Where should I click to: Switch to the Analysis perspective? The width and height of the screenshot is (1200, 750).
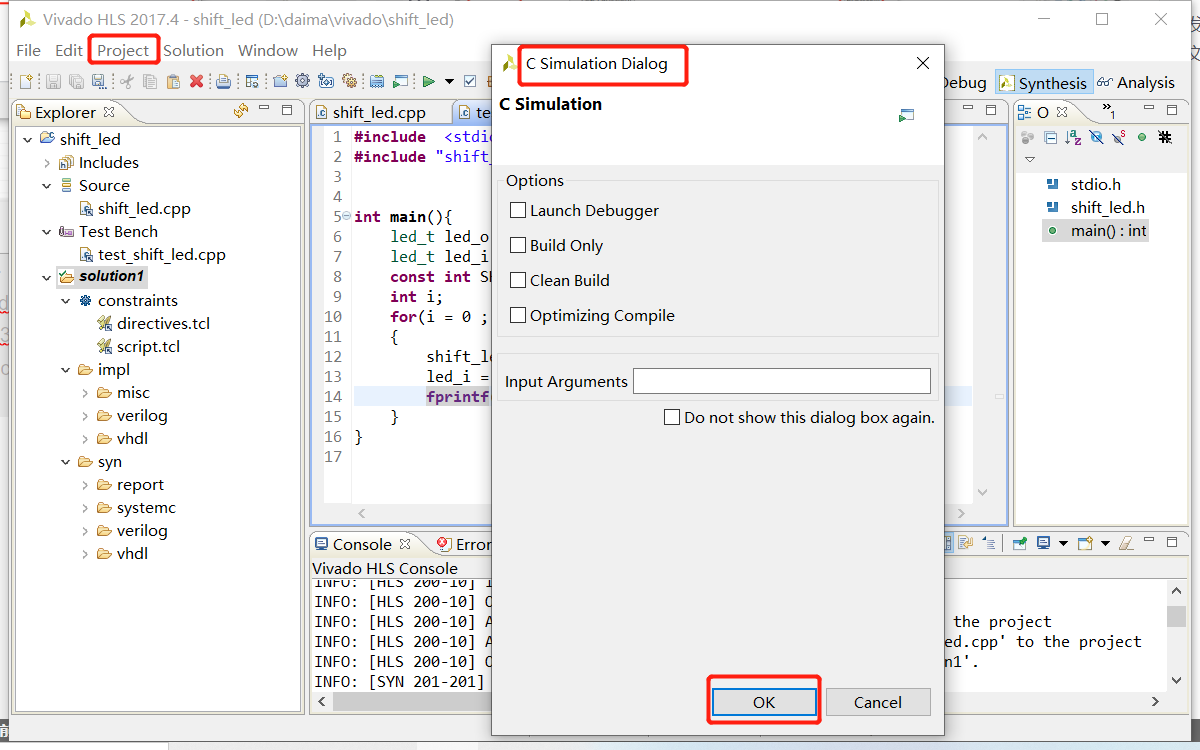(x=1136, y=83)
